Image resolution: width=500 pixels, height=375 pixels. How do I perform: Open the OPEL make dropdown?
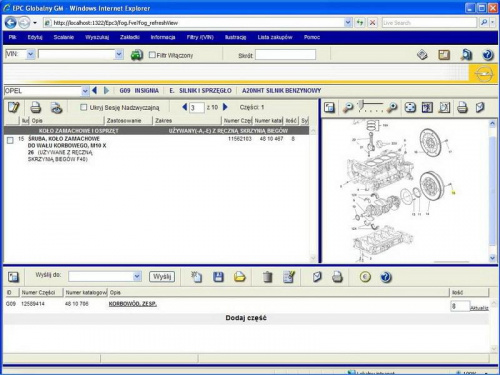pos(85,91)
